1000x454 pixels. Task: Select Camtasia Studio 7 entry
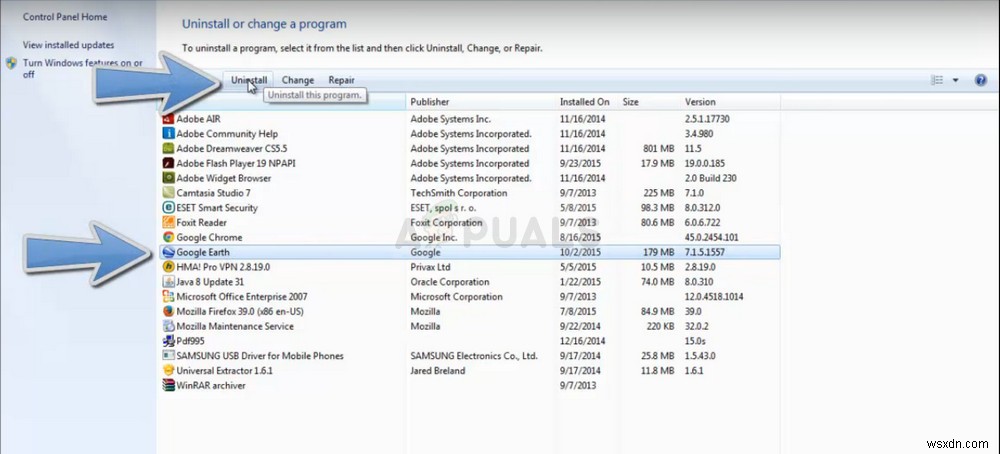coord(214,193)
